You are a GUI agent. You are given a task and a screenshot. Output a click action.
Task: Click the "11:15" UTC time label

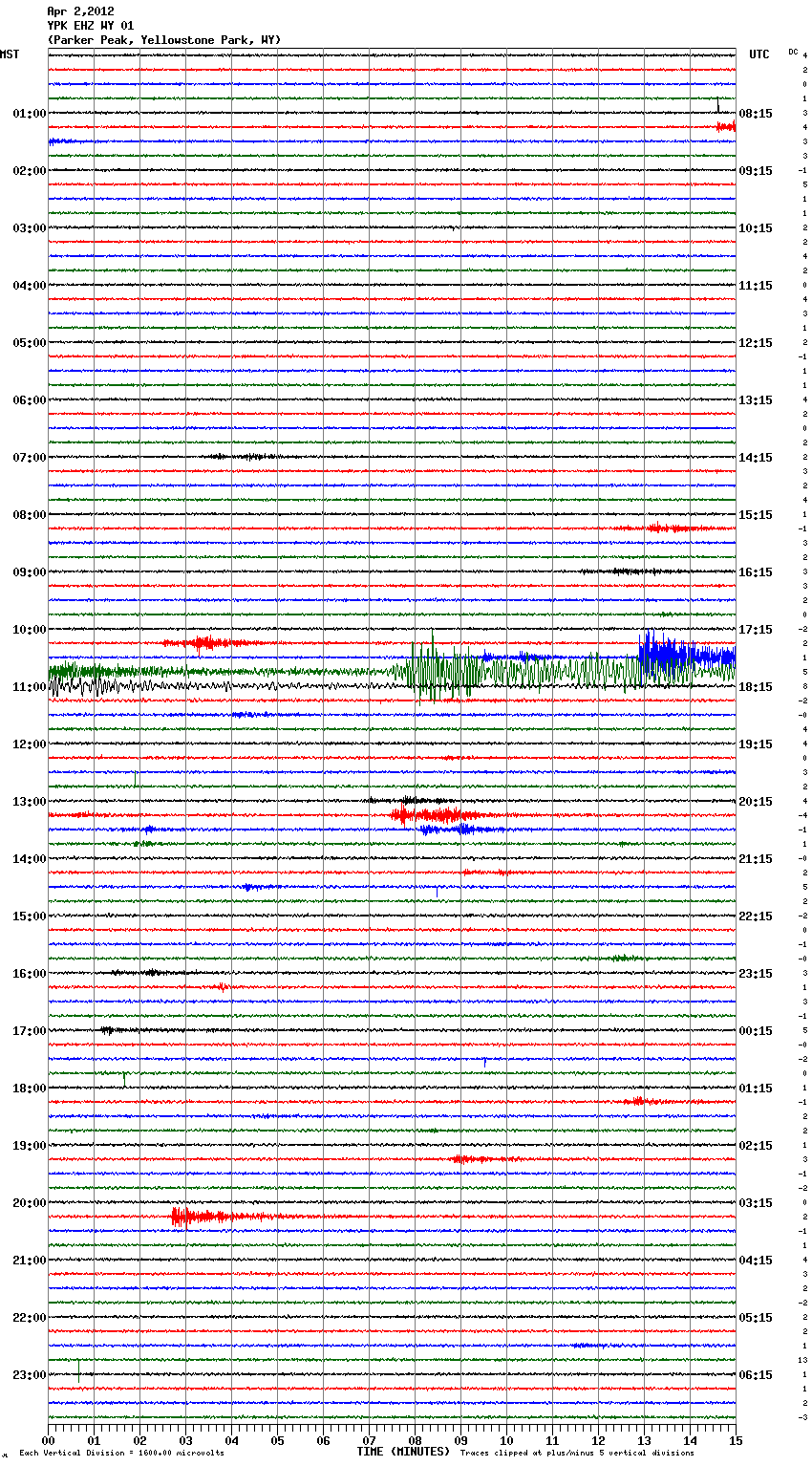point(756,286)
